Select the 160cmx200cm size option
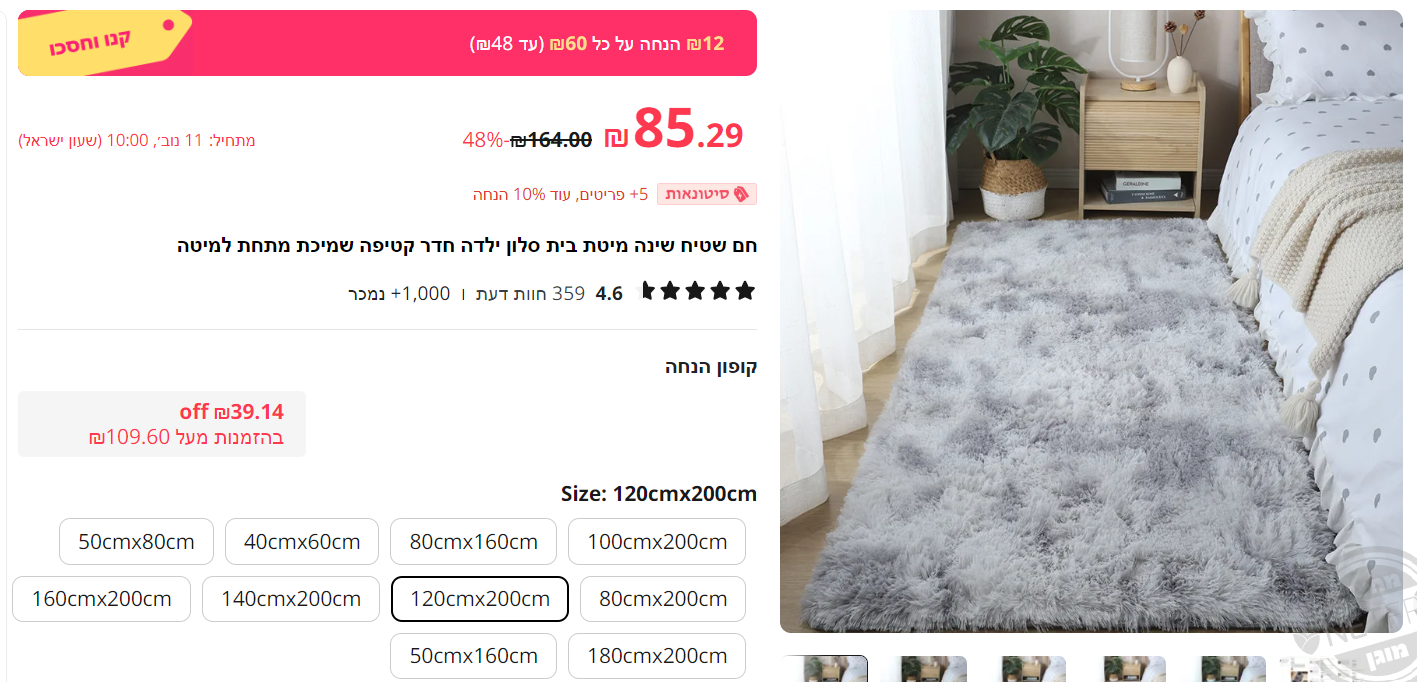The image size is (1417, 682). (101, 599)
